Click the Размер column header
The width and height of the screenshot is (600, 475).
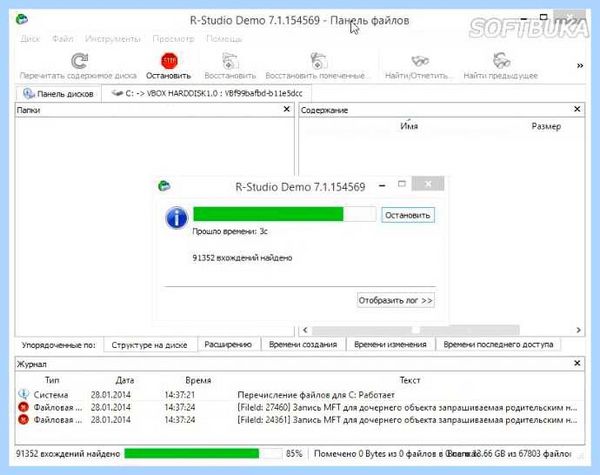pyautogui.click(x=546, y=126)
